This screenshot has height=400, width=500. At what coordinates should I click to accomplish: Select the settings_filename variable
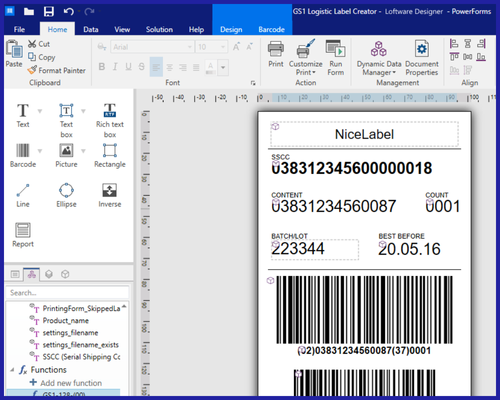point(70,333)
